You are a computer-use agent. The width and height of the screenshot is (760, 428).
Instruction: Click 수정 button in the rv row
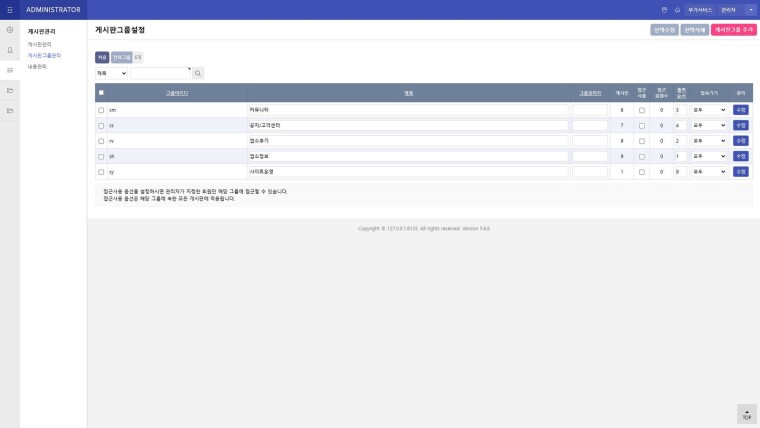pyautogui.click(x=741, y=141)
